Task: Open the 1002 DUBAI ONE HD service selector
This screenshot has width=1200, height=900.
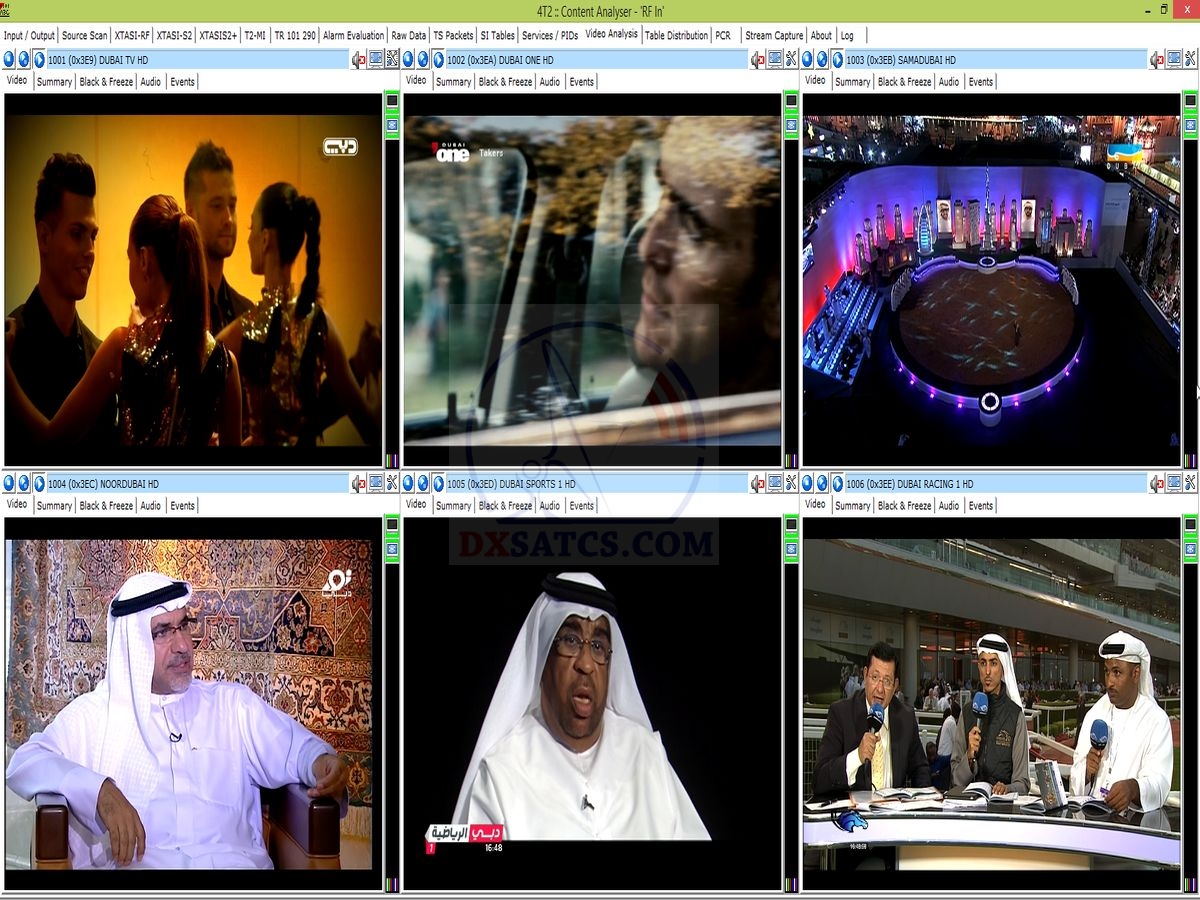Action: 597,60
